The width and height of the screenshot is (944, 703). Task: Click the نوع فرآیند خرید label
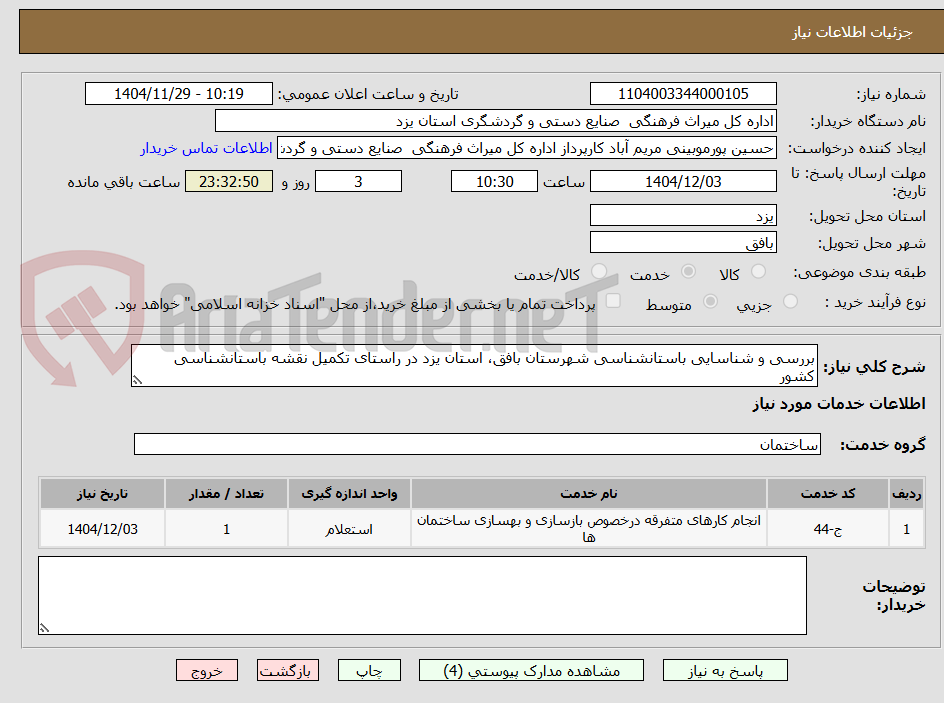pos(875,302)
